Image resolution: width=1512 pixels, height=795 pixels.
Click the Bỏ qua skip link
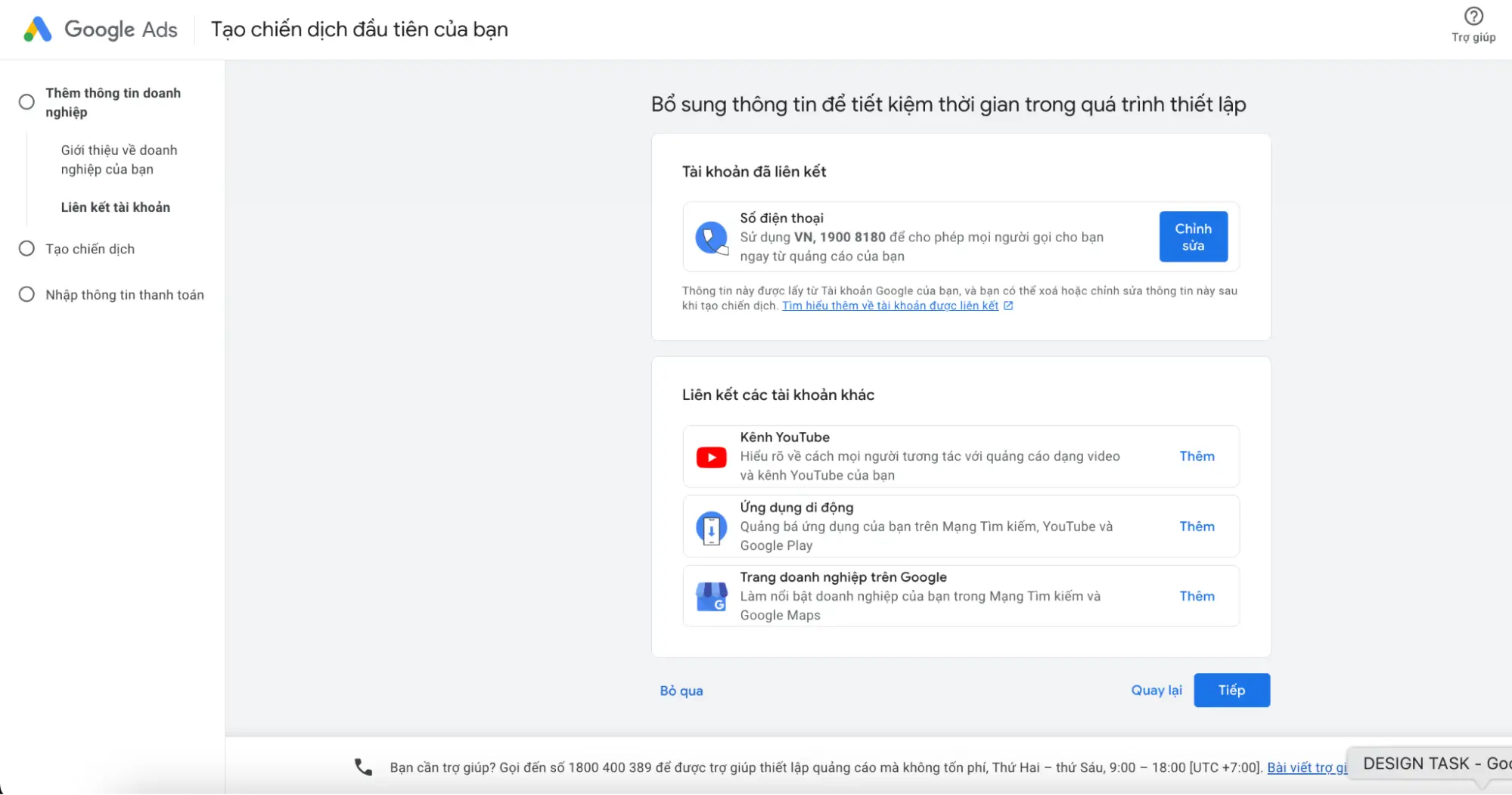point(681,691)
